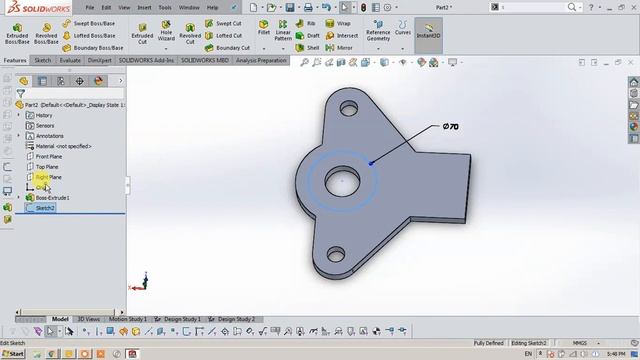Screen dimensions: 640x360
Task: Open the DisplayManager tab
Action: (98, 81)
